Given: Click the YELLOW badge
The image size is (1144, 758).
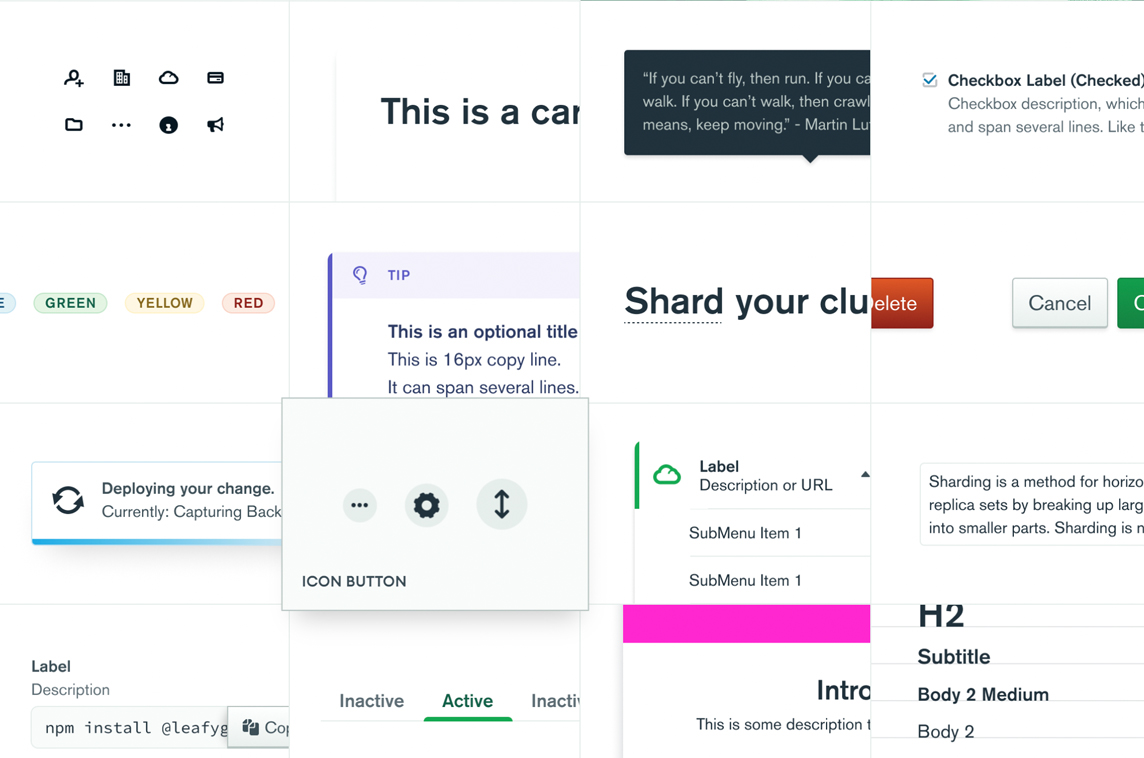Looking at the screenshot, I should coord(165,303).
